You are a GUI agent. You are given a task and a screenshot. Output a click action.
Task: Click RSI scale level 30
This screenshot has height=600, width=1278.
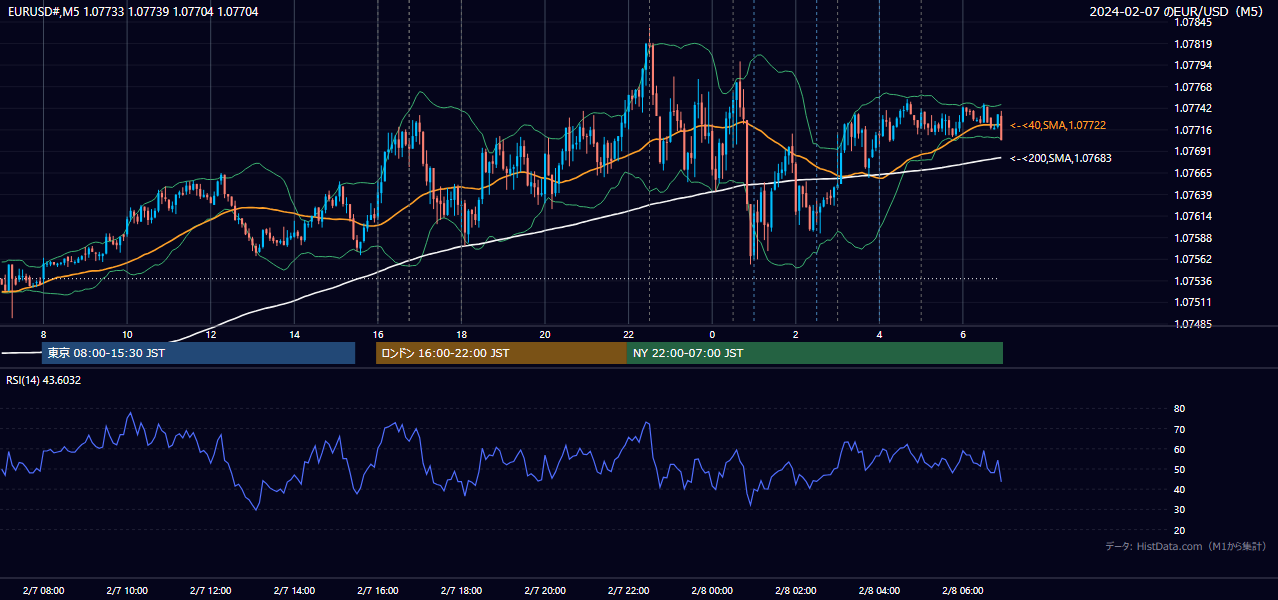coord(1179,510)
